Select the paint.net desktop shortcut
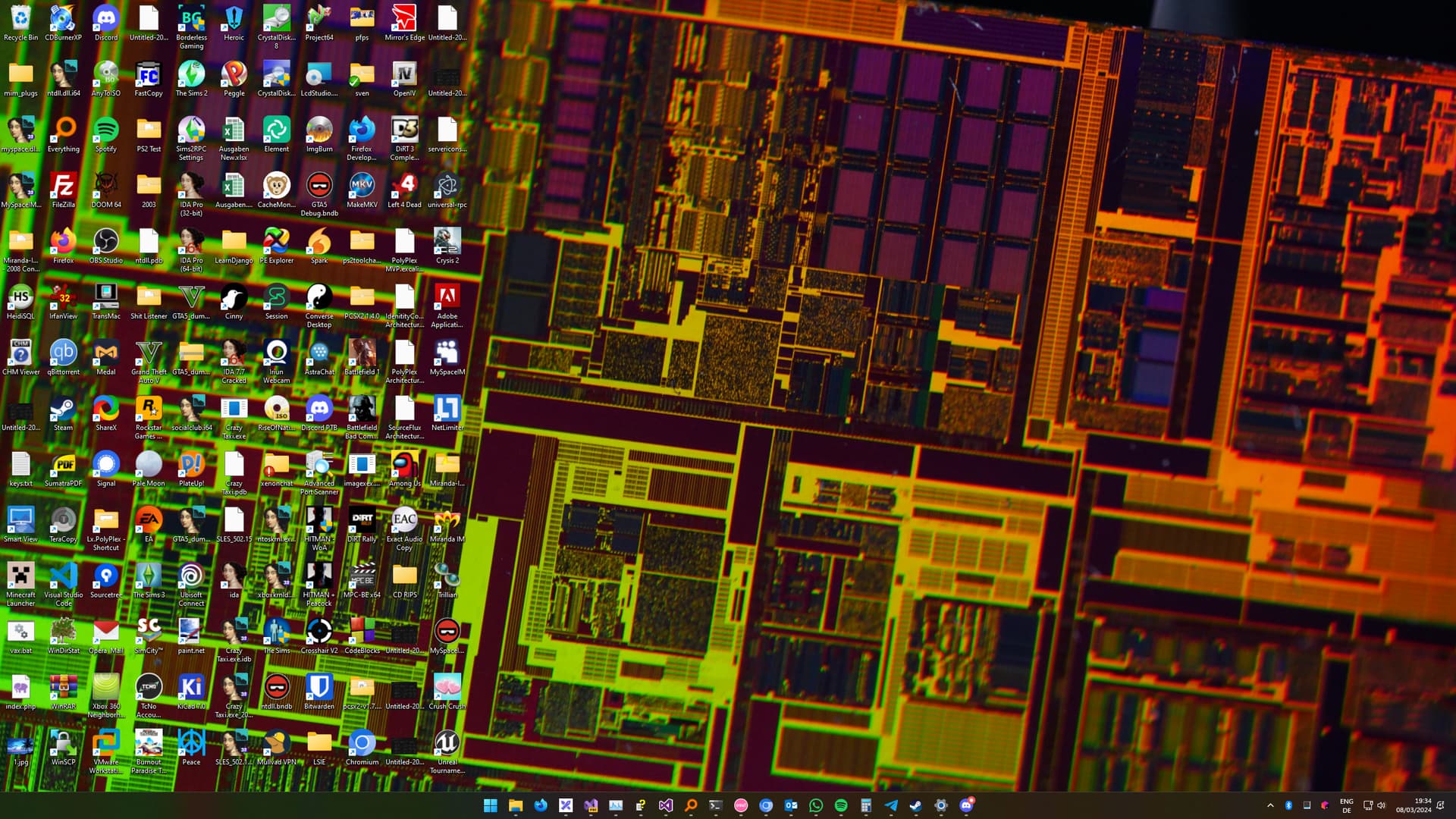This screenshot has width=1456, height=819. pos(191,636)
